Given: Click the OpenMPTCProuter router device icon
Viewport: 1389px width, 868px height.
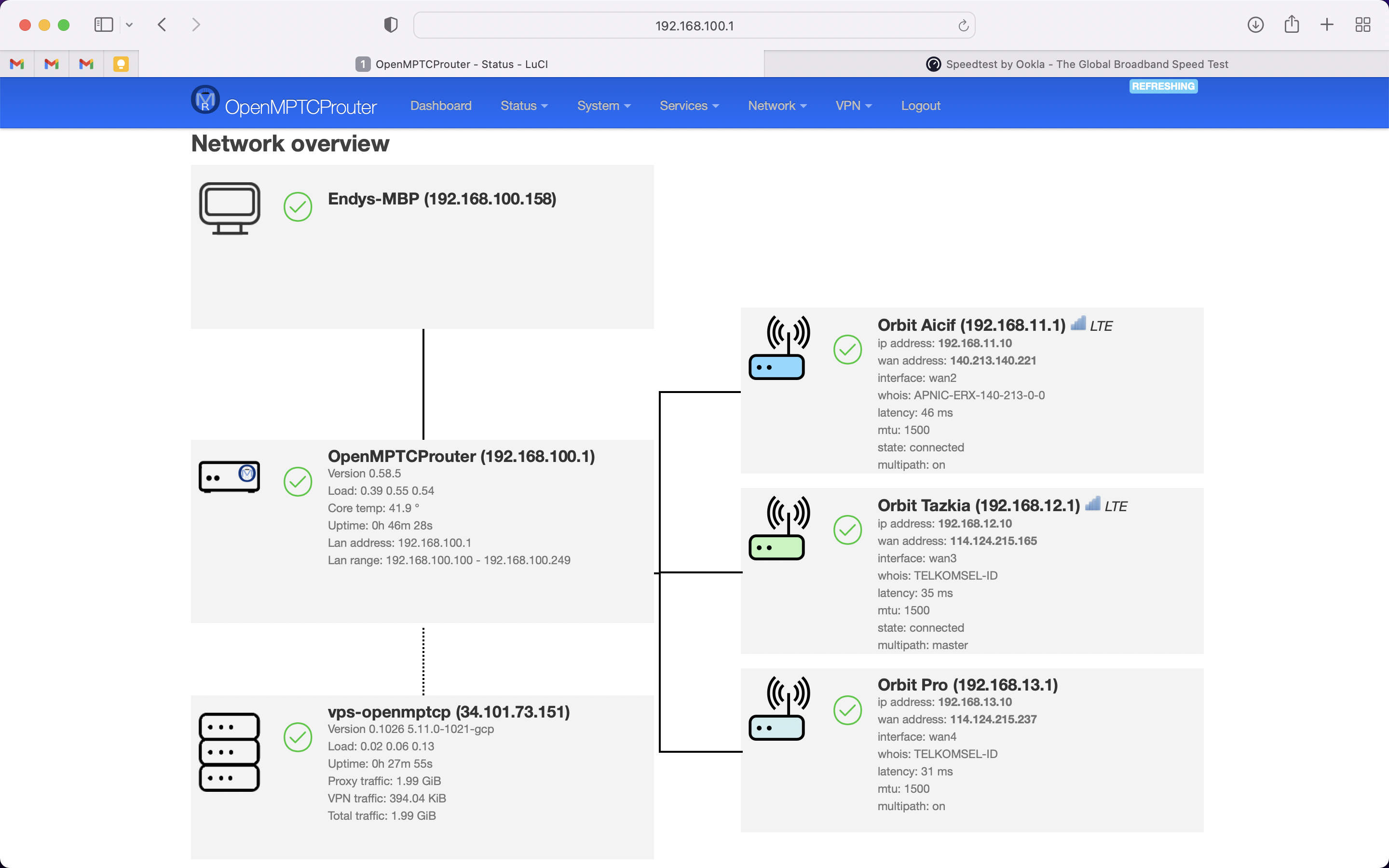Looking at the screenshot, I should point(230,476).
